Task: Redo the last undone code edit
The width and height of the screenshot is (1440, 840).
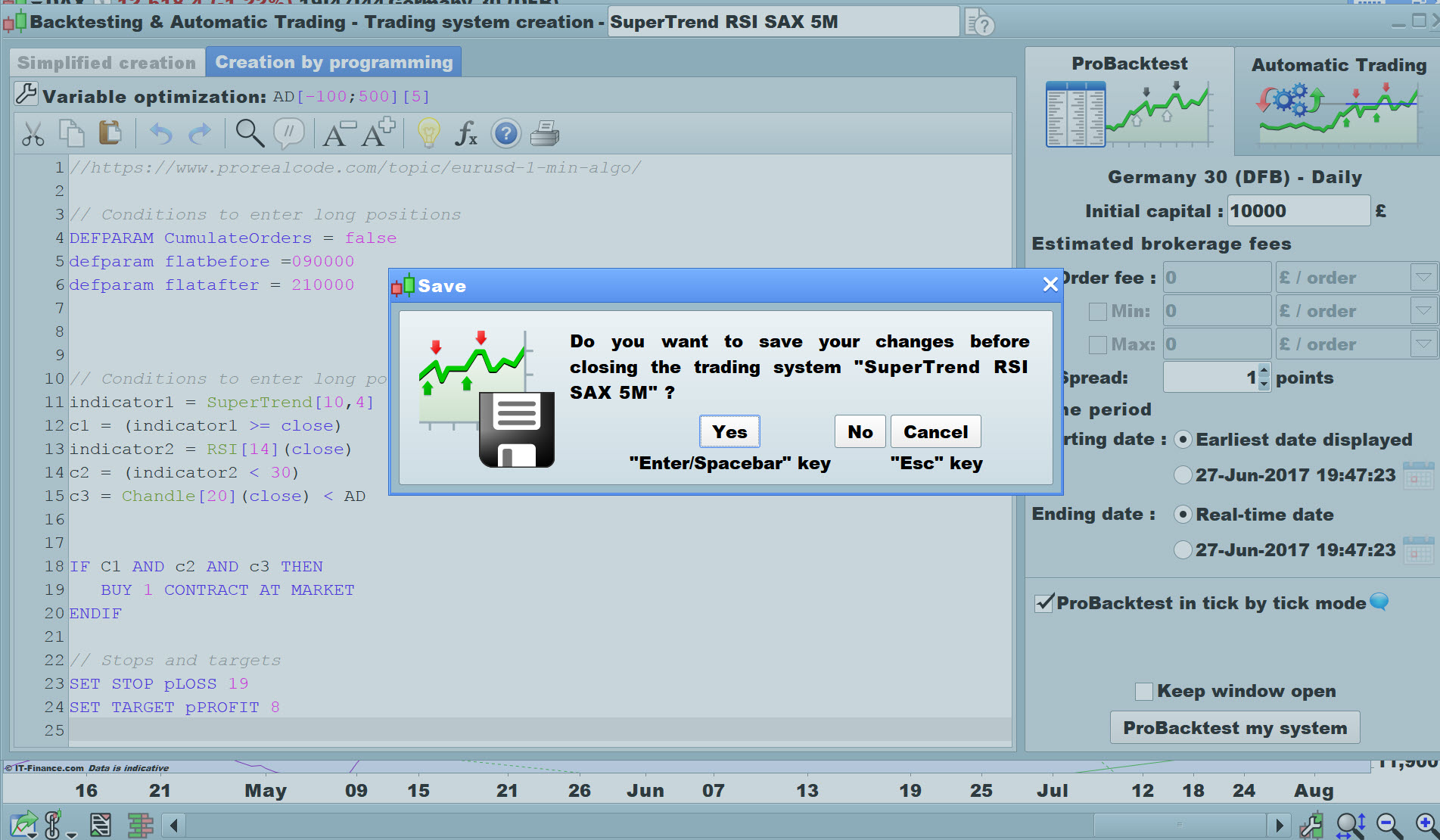Action: [x=200, y=134]
